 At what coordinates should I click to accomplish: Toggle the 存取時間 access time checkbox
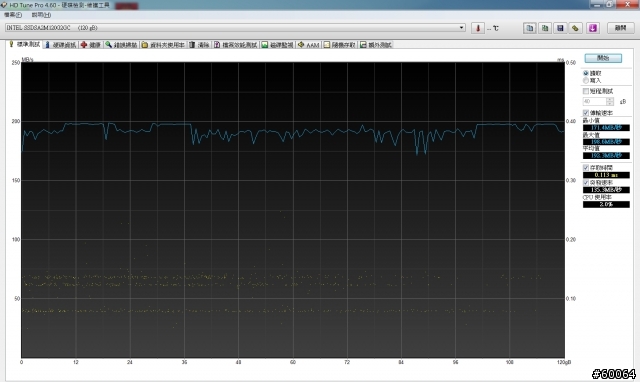586,168
